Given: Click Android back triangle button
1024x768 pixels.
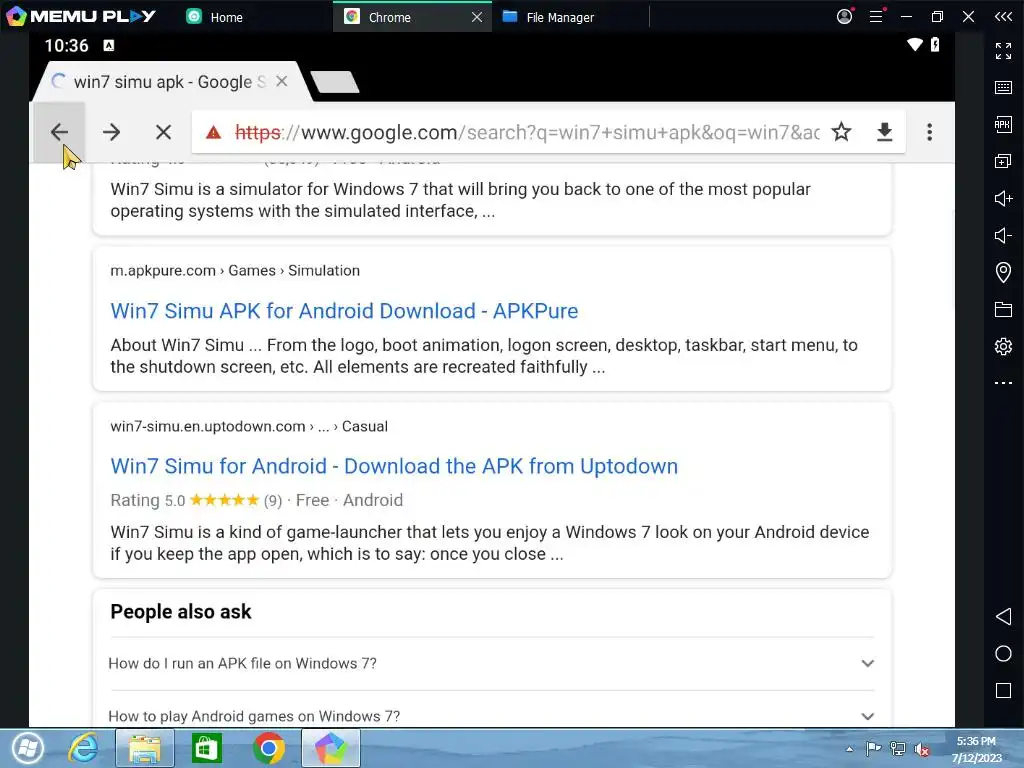Looking at the screenshot, I should [x=1003, y=616].
